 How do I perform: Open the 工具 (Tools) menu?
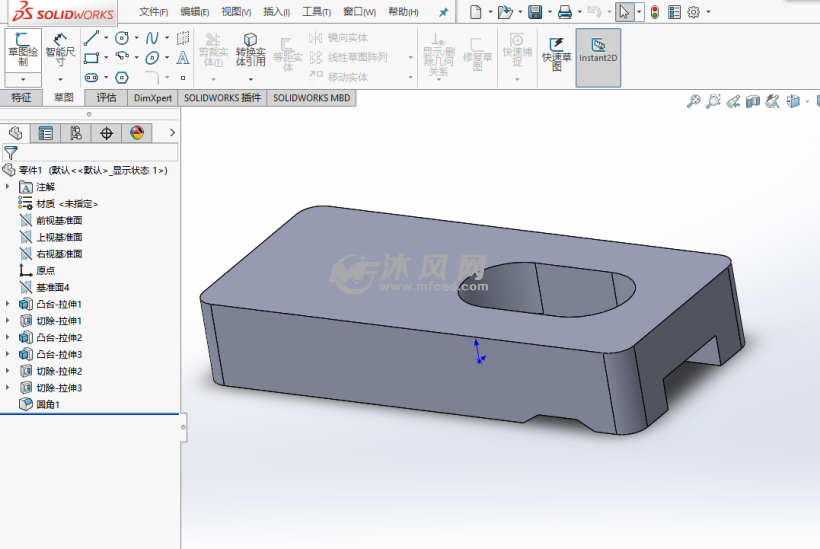click(317, 12)
